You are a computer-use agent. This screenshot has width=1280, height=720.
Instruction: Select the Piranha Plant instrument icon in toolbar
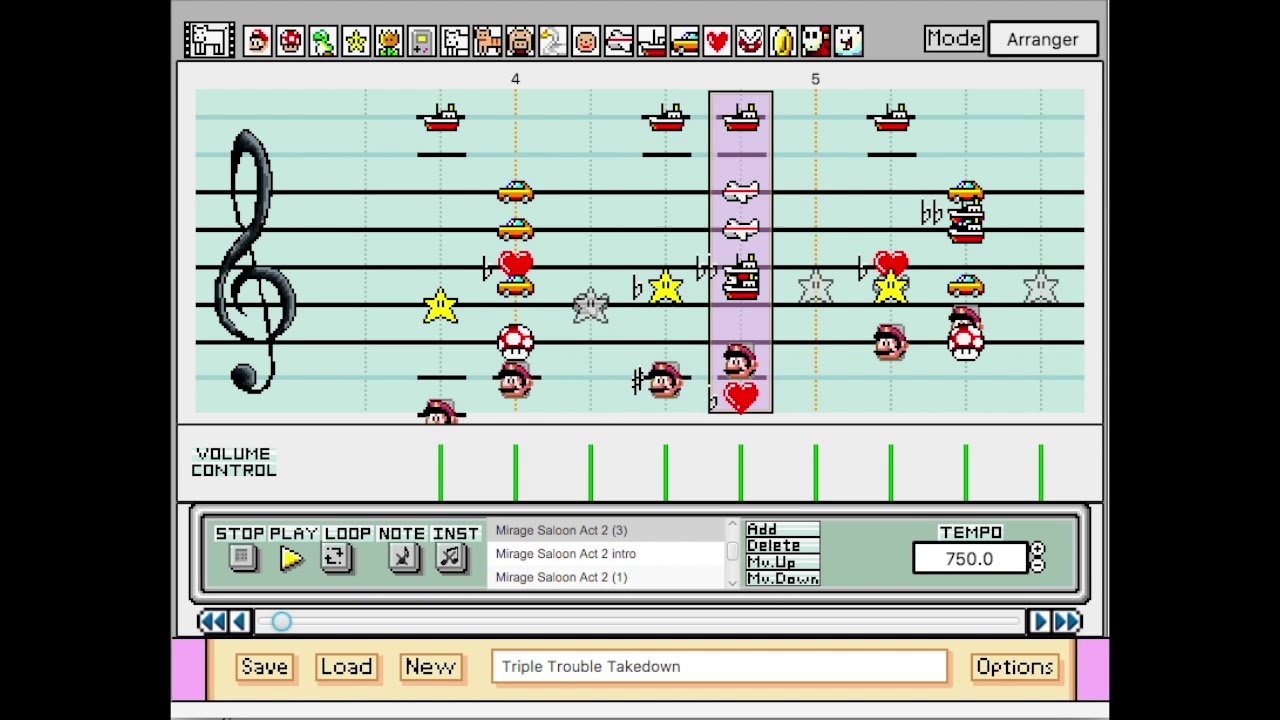750,41
